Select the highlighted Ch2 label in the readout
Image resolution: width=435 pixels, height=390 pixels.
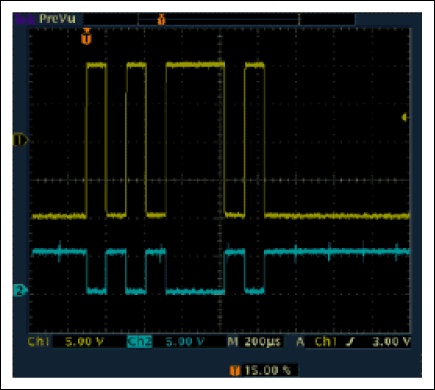click(x=140, y=341)
